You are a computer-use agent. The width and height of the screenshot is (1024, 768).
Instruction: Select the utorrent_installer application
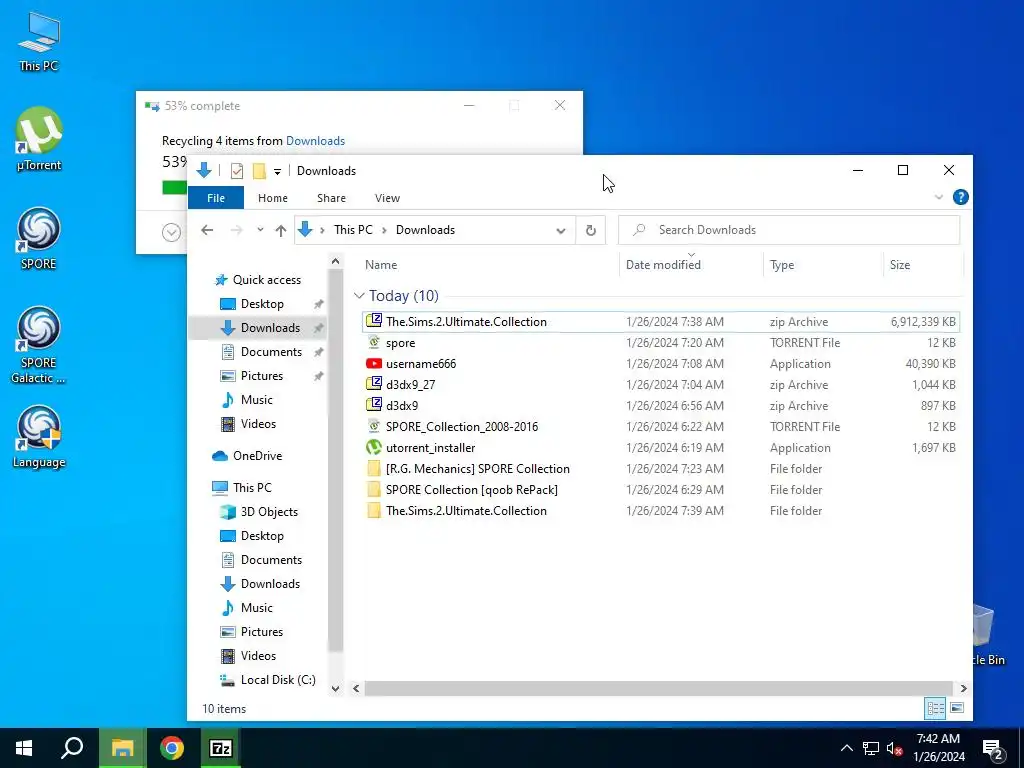[x=661, y=447]
